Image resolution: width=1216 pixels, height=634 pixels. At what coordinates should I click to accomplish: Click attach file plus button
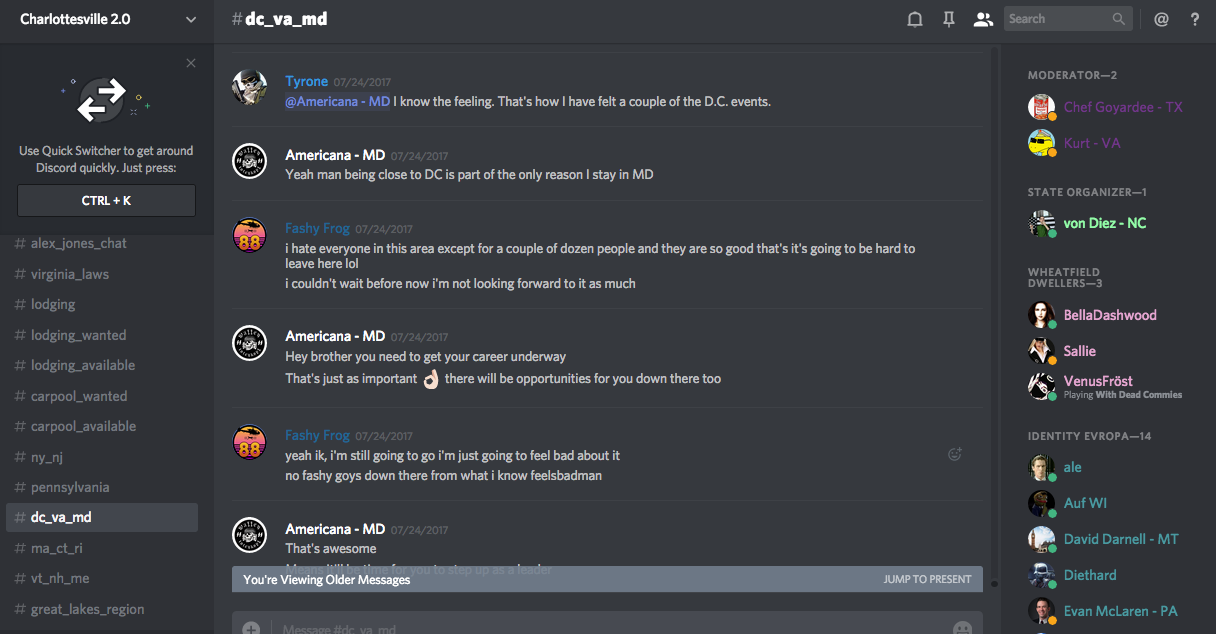click(251, 629)
